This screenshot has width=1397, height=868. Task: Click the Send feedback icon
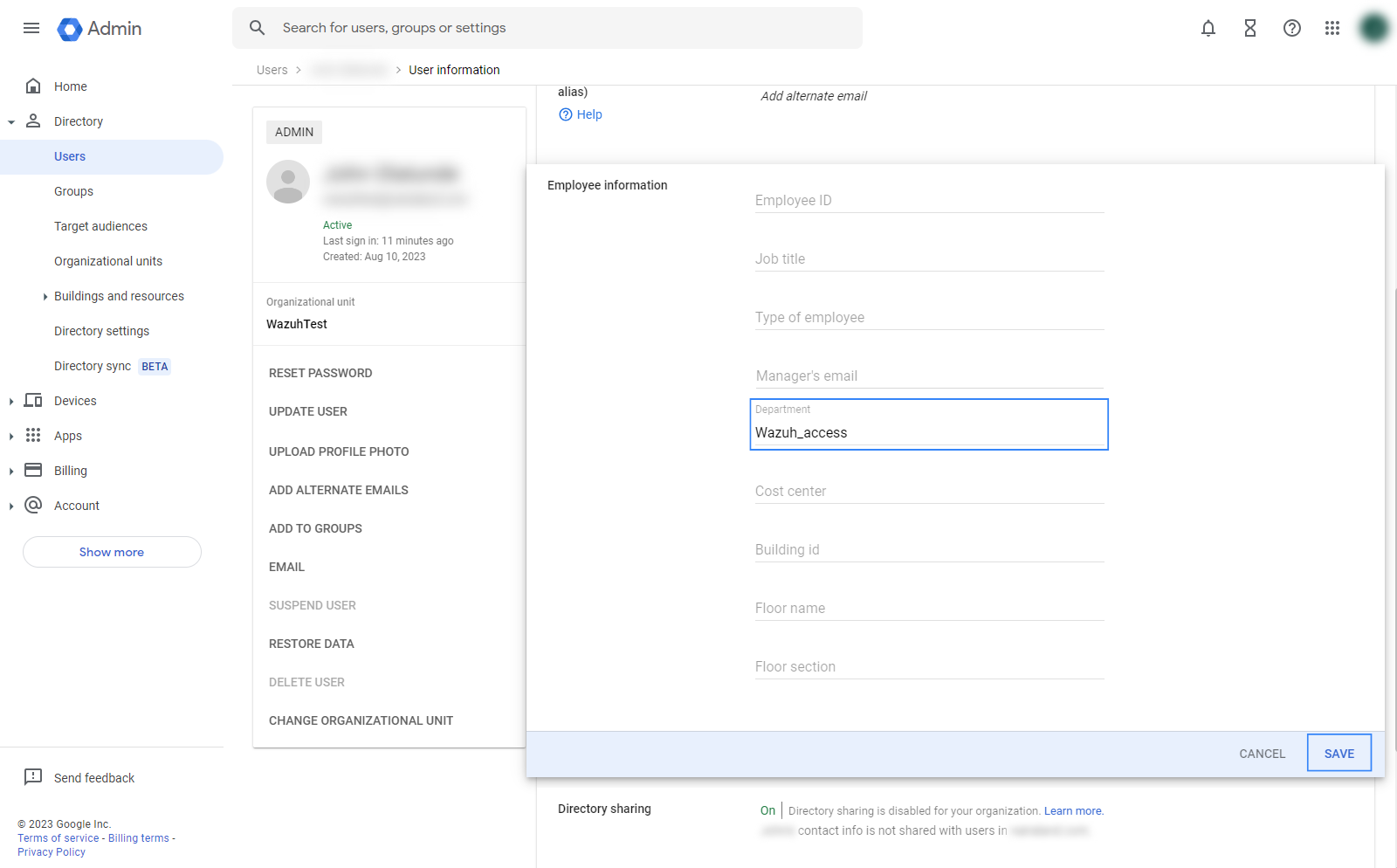point(33,777)
